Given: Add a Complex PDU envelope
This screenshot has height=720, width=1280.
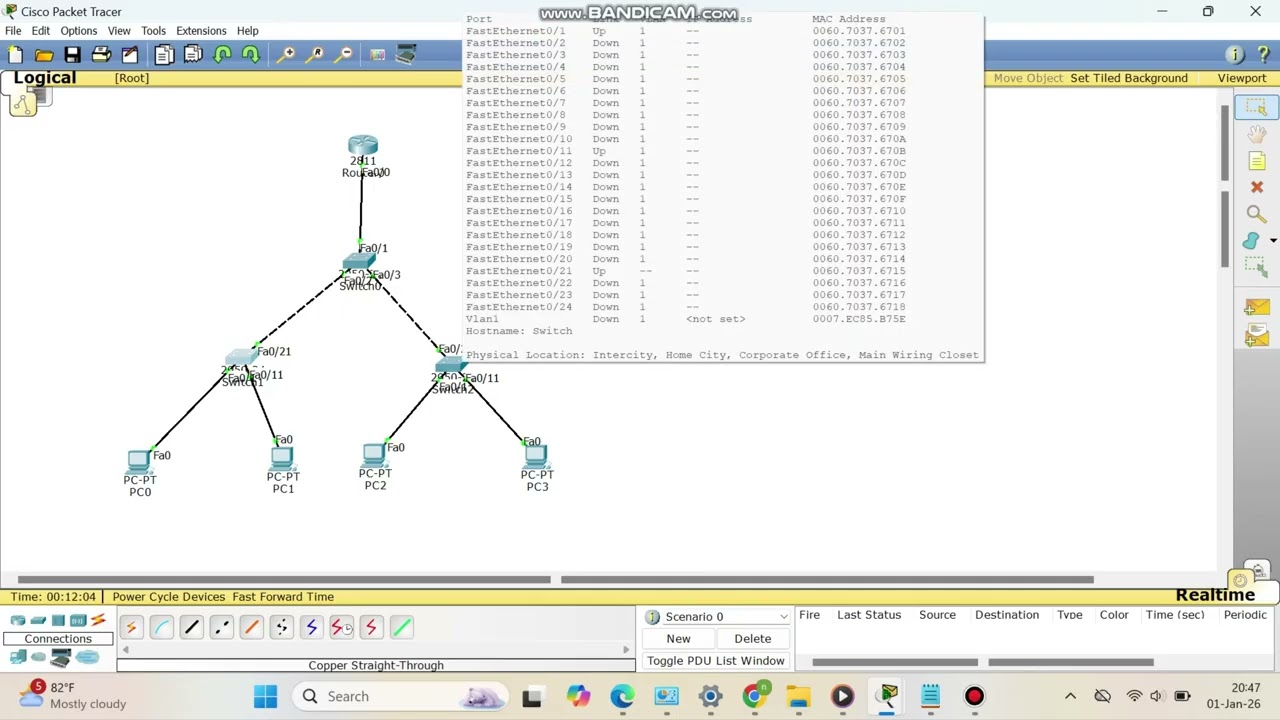Looking at the screenshot, I should click(x=1256, y=336).
